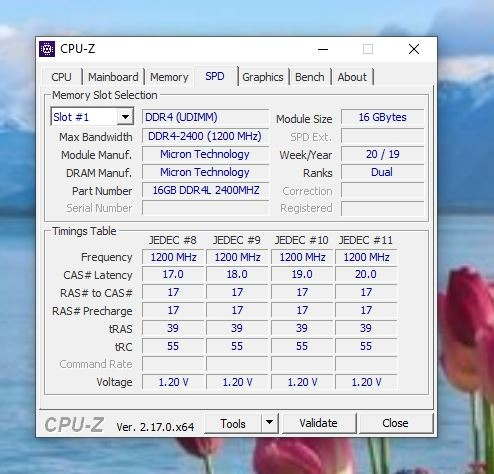Click the JEDEC #8 column header
The height and width of the screenshot is (474, 494).
173,240
